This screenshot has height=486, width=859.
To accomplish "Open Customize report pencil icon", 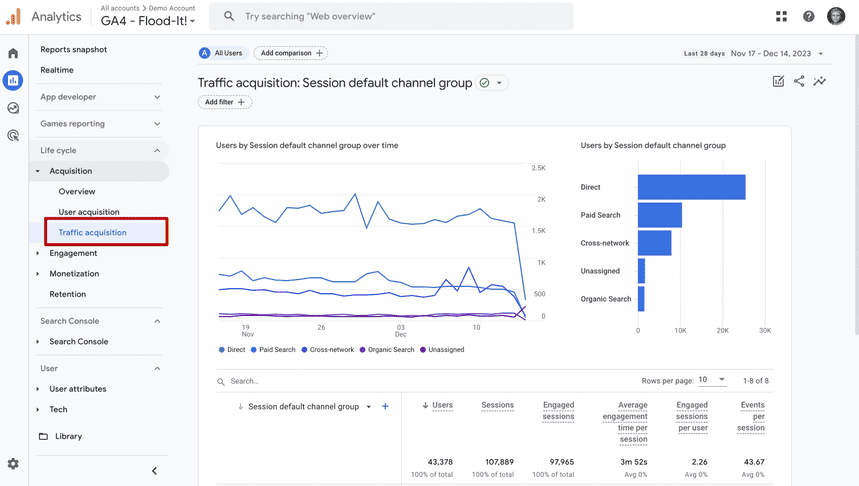I will click(x=778, y=82).
